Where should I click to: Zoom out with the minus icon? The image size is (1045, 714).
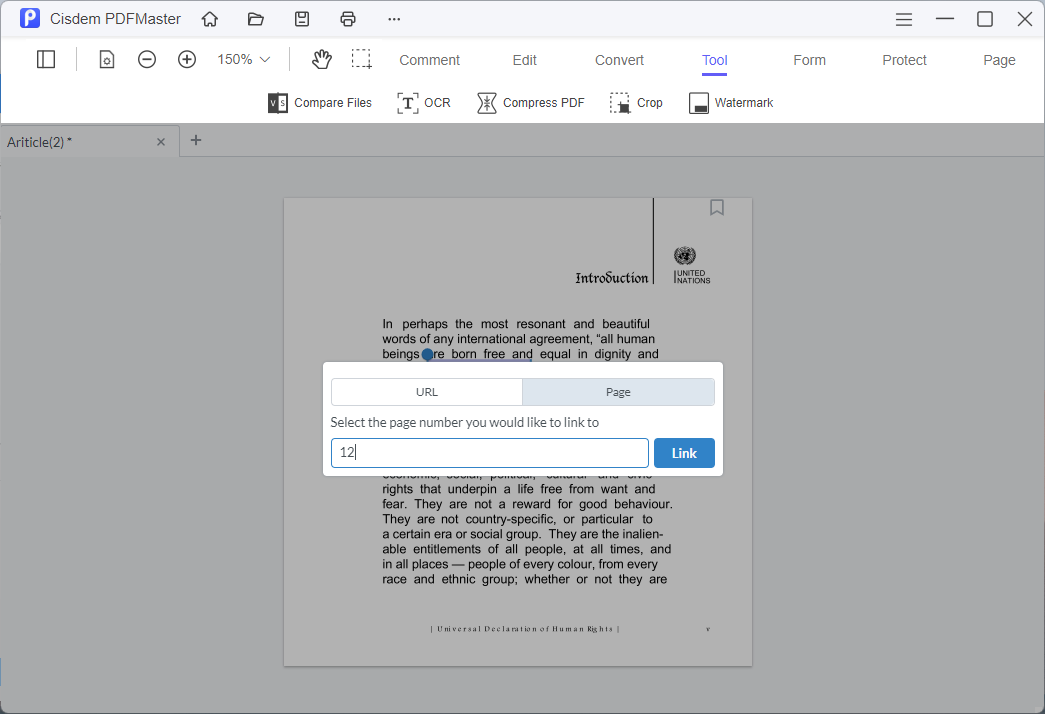(147, 59)
